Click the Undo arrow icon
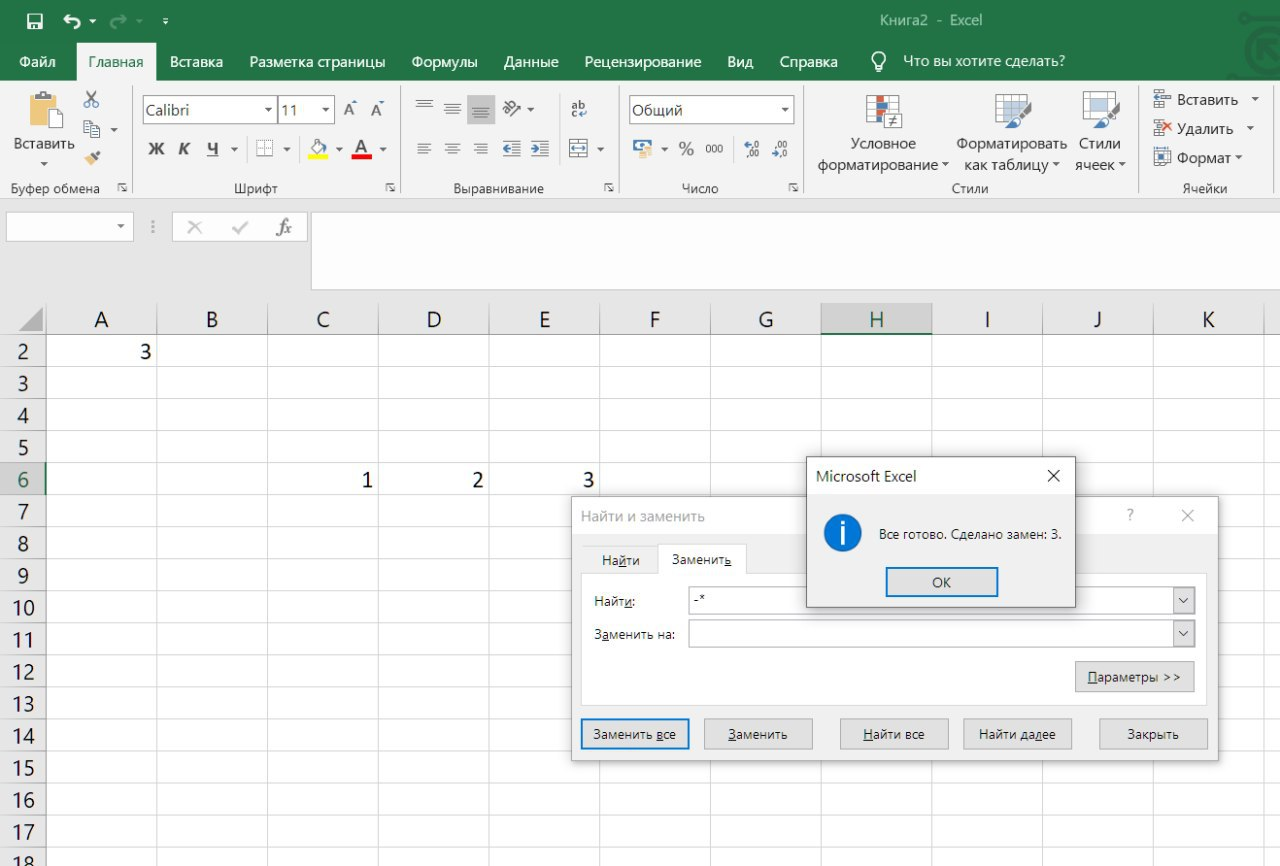The height and width of the screenshot is (866, 1280). pos(71,21)
